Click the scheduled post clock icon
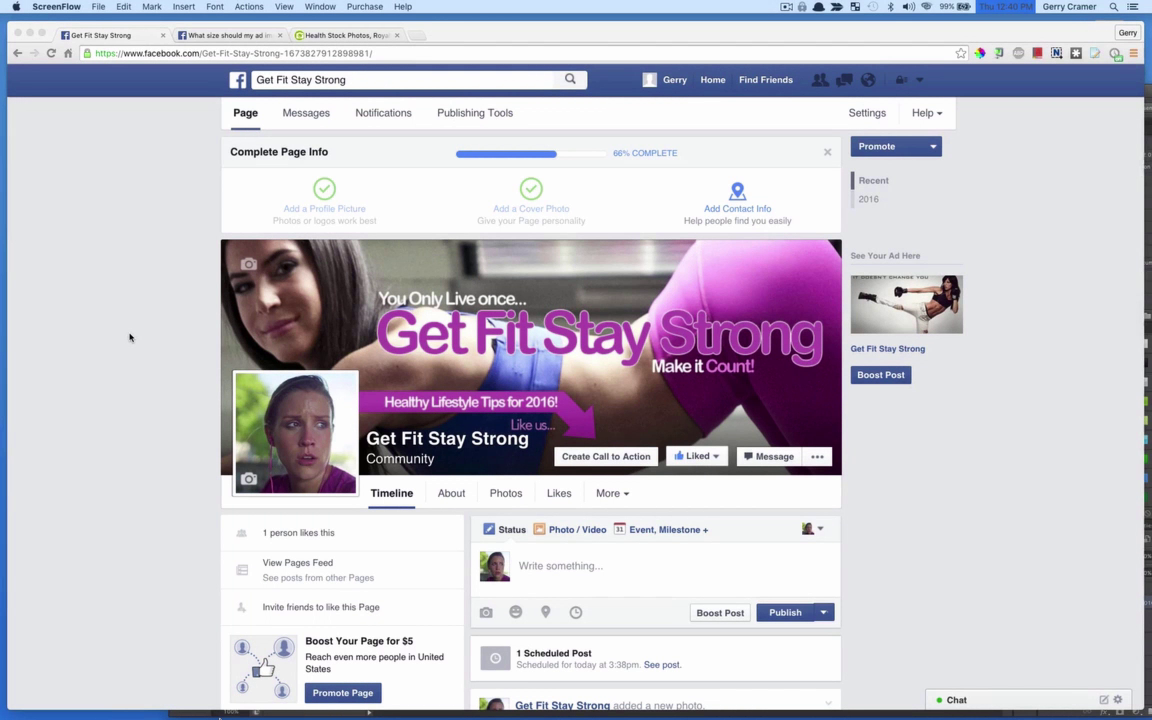 point(495,658)
